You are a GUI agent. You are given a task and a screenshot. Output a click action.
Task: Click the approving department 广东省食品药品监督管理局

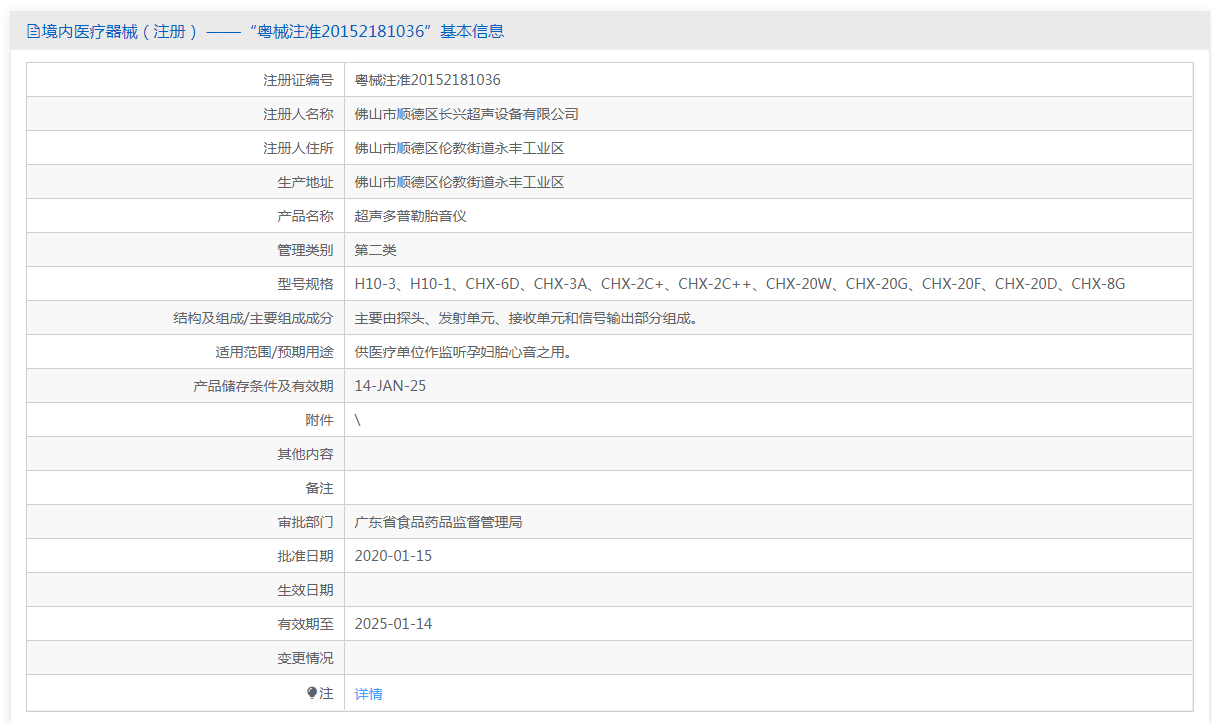438,522
